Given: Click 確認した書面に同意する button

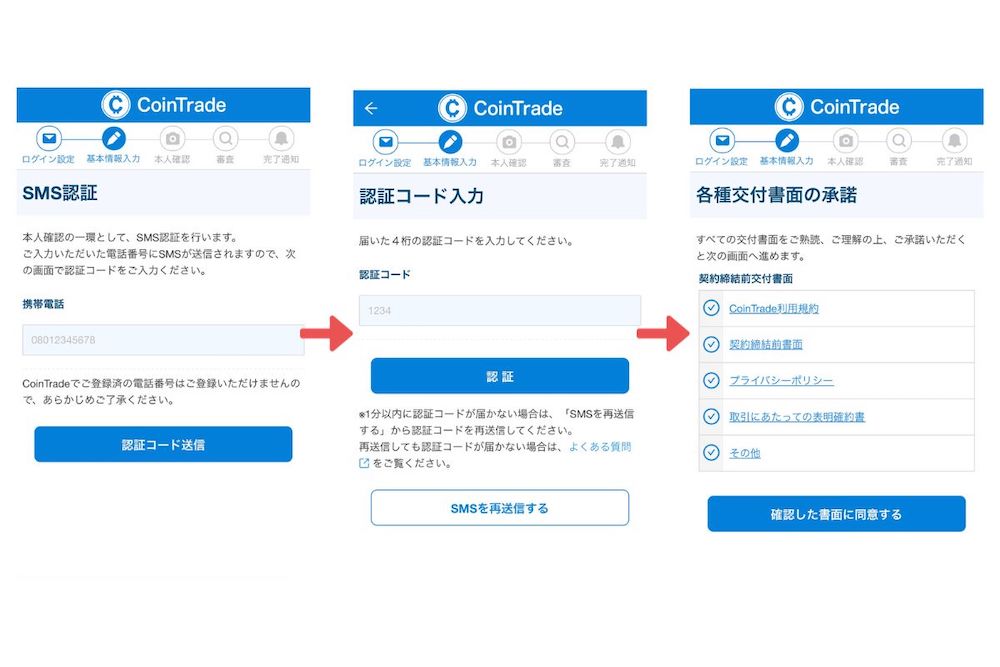Looking at the screenshot, I should (837, 514).
